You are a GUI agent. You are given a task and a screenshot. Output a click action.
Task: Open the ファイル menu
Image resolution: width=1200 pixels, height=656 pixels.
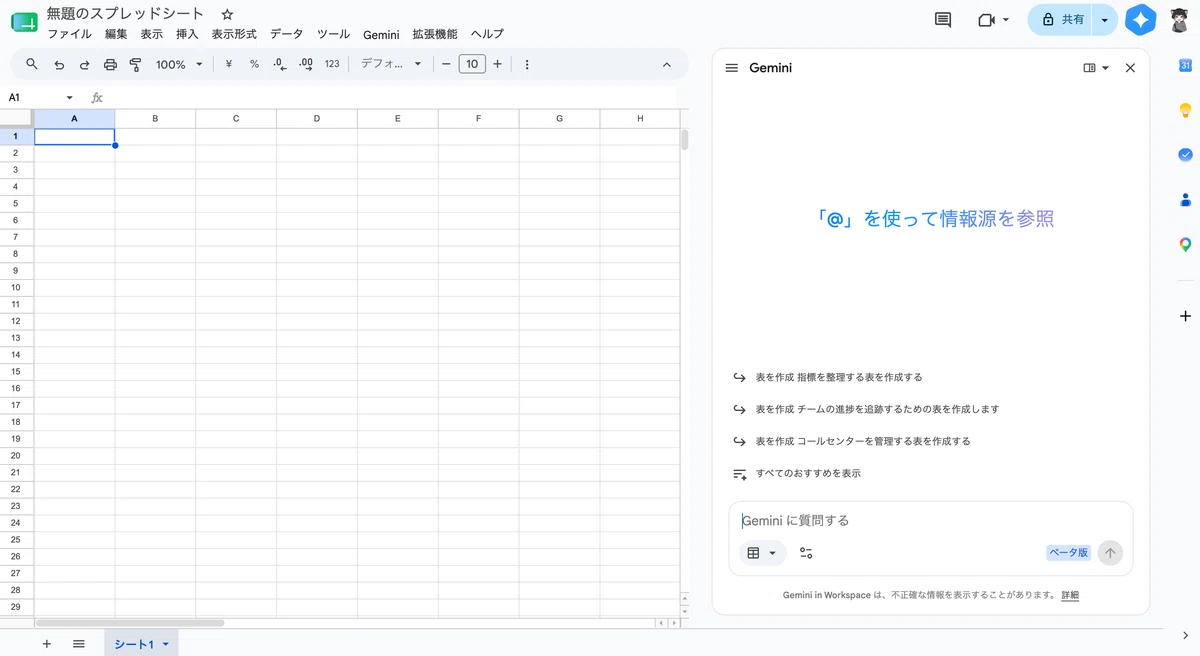click(69, 34)
